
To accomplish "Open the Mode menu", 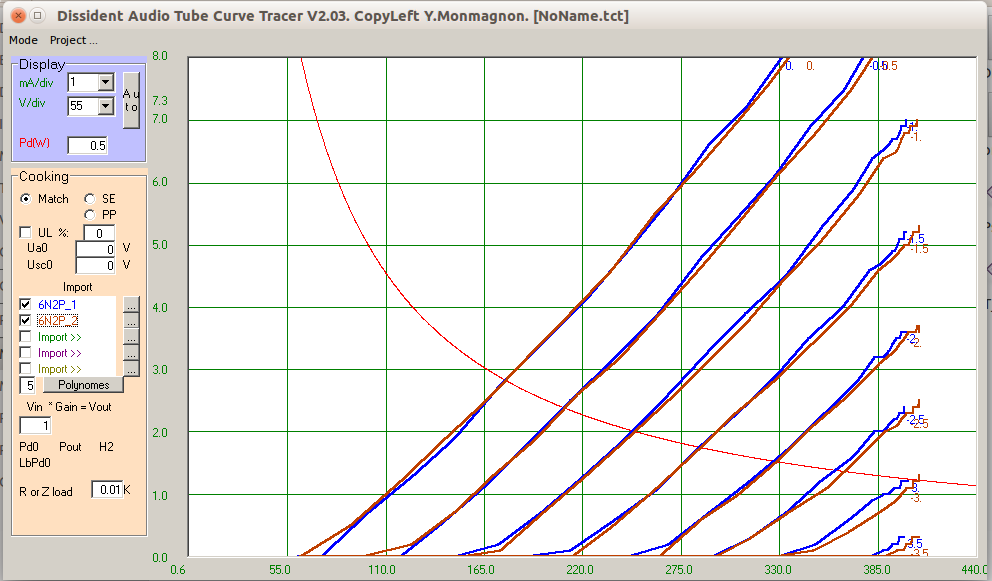I will click(x=23, y=40).
